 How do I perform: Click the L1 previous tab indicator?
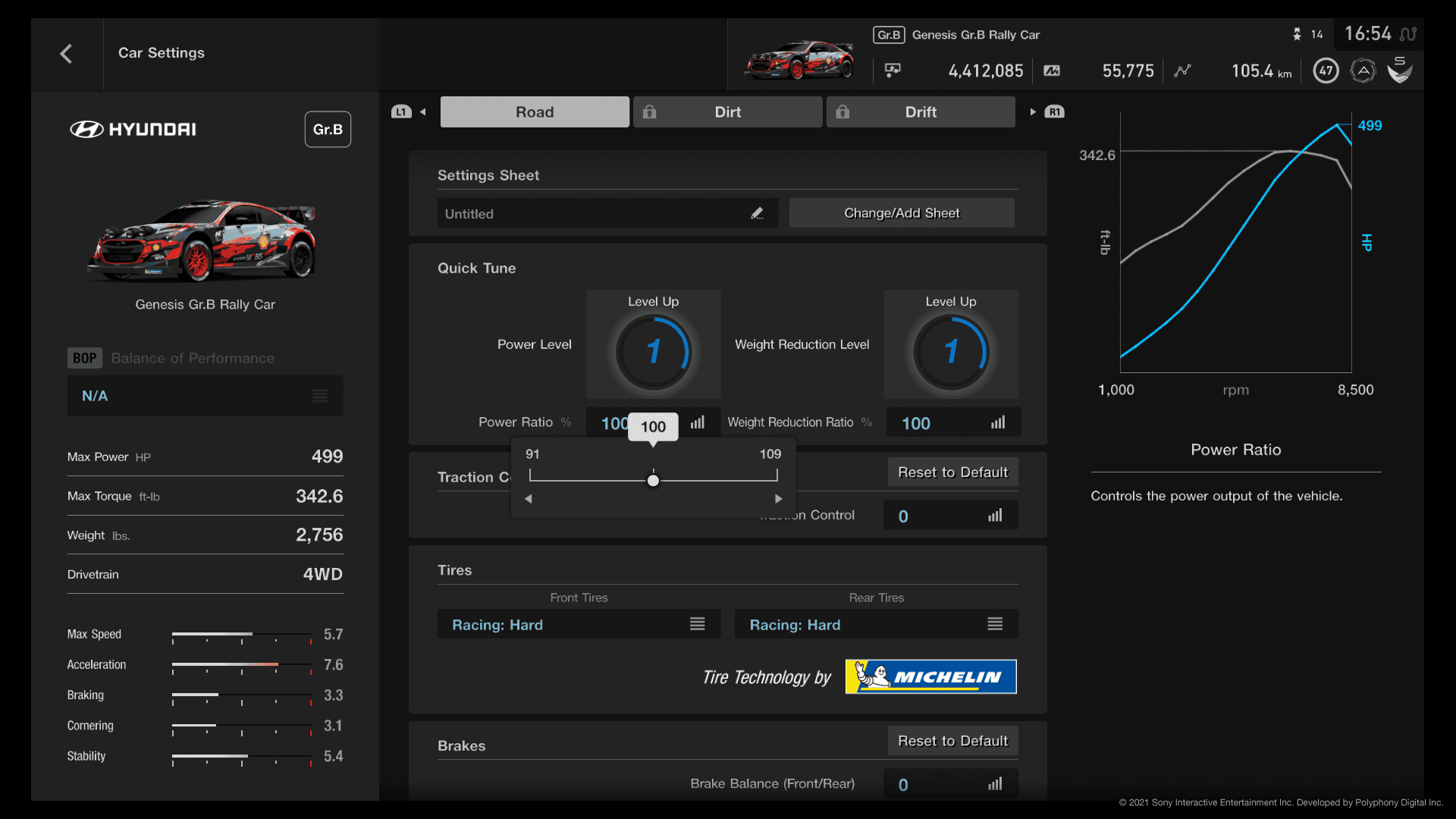(401, 112)
